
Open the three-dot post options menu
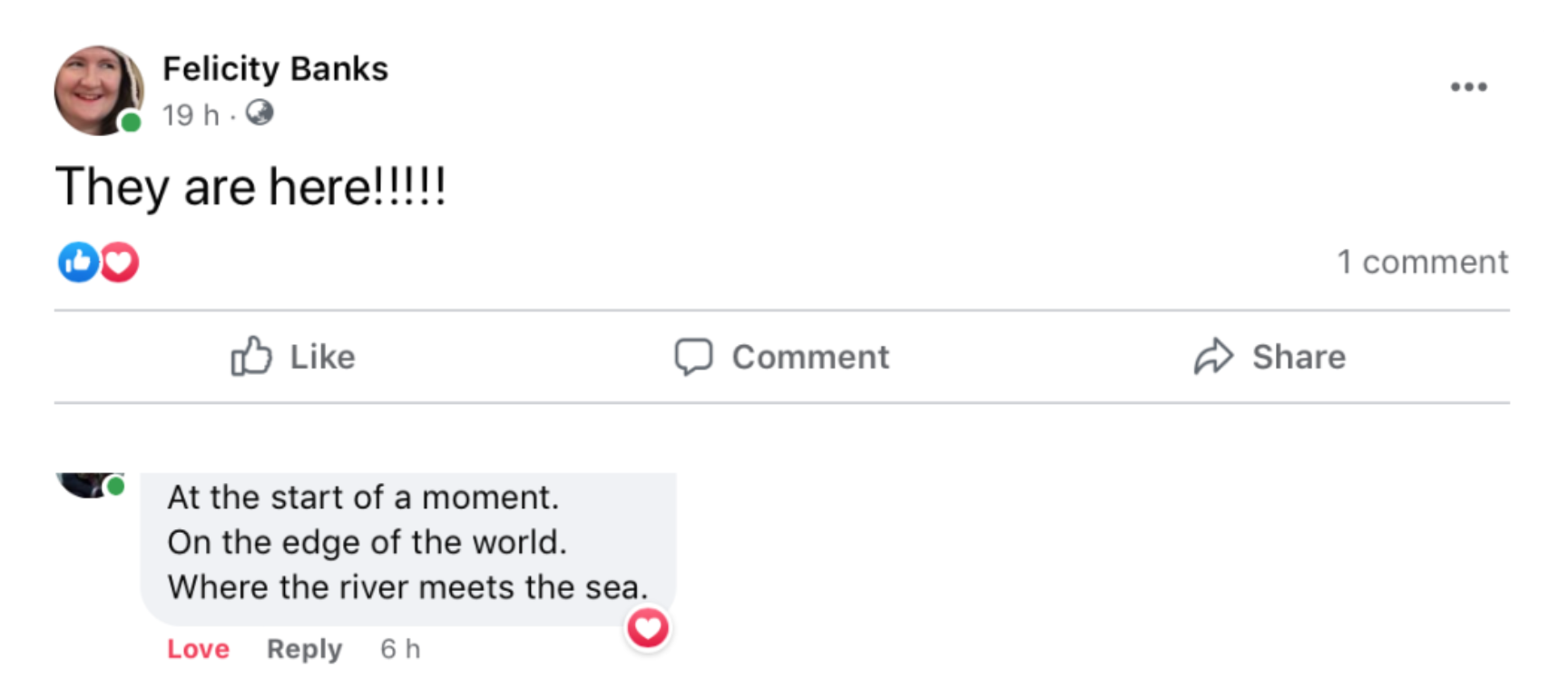point(1468,87)
